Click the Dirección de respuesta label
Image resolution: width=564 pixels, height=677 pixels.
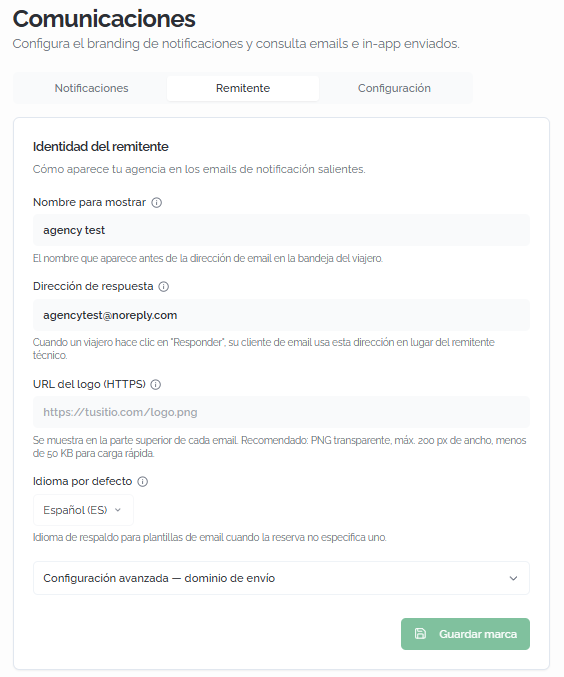[x=93, y=287]
